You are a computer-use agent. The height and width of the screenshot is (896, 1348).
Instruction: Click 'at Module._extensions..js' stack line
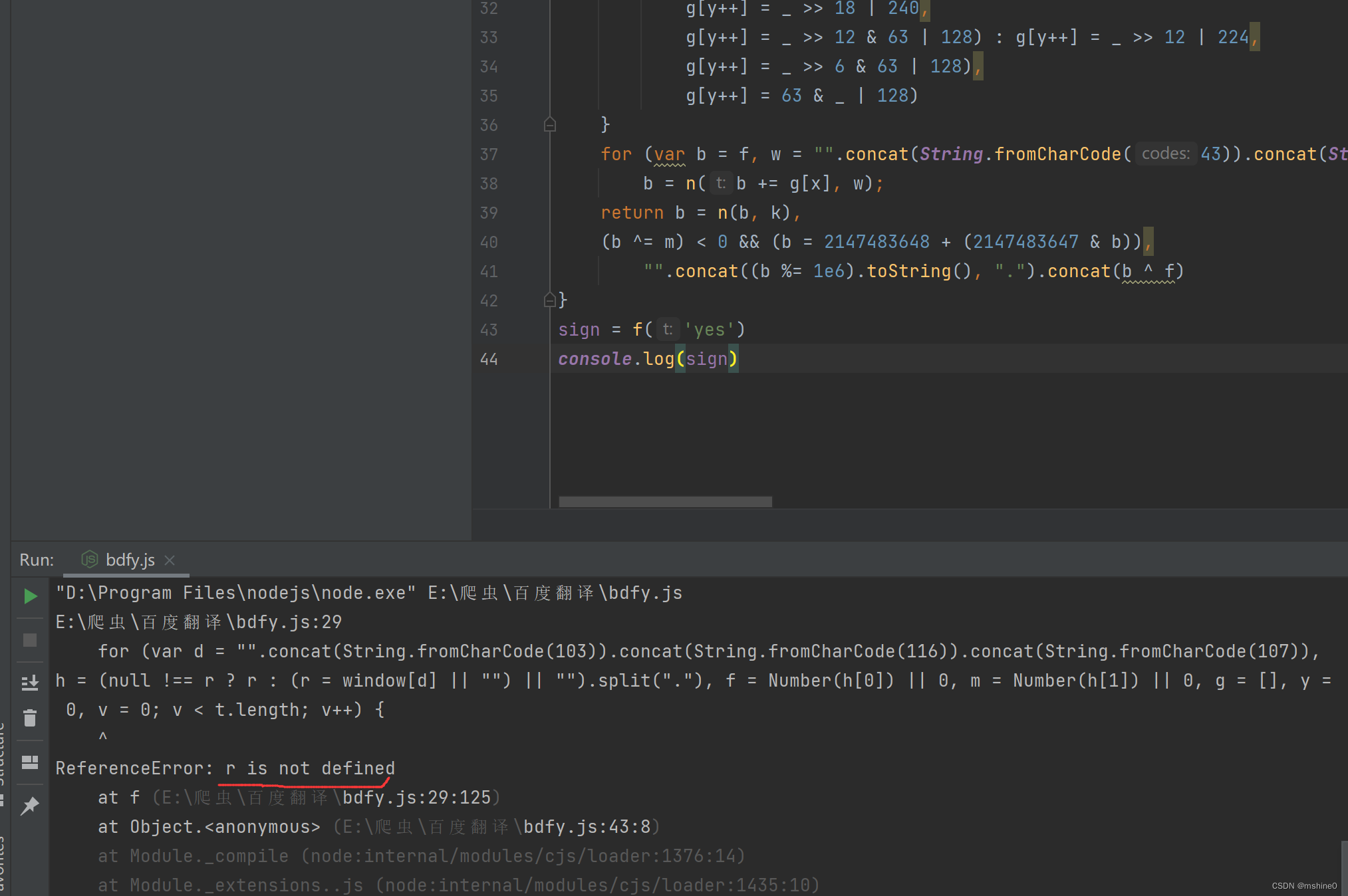[x=459, y=885]
